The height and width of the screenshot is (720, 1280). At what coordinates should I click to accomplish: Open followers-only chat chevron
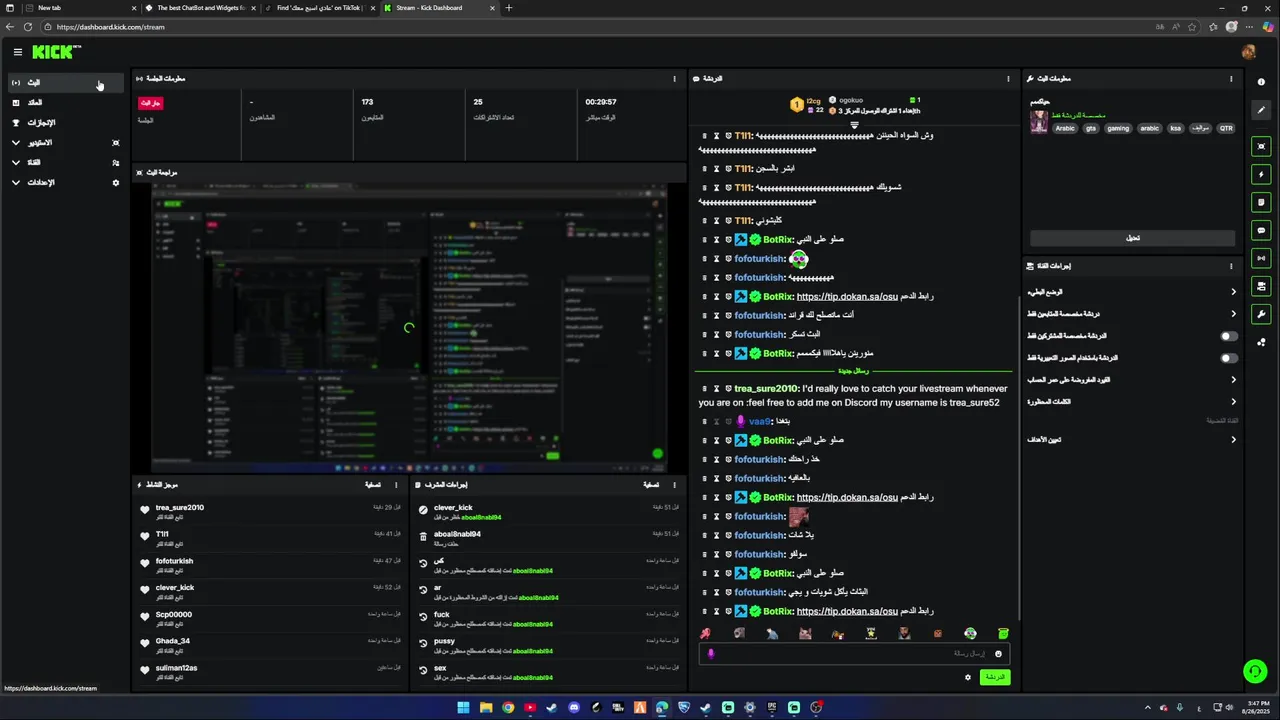tap(1233, 314)
